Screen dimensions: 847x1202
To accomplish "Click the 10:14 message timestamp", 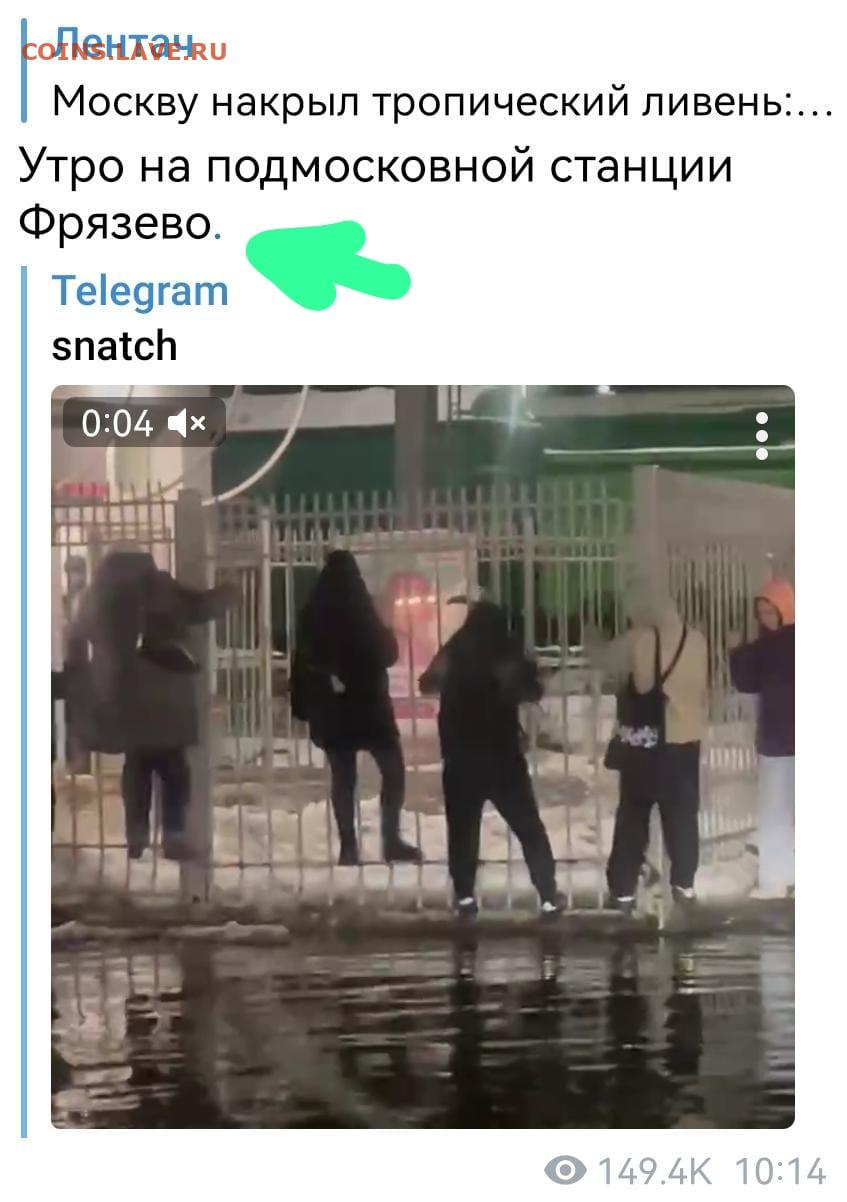I will click(x=780, y=1171).
